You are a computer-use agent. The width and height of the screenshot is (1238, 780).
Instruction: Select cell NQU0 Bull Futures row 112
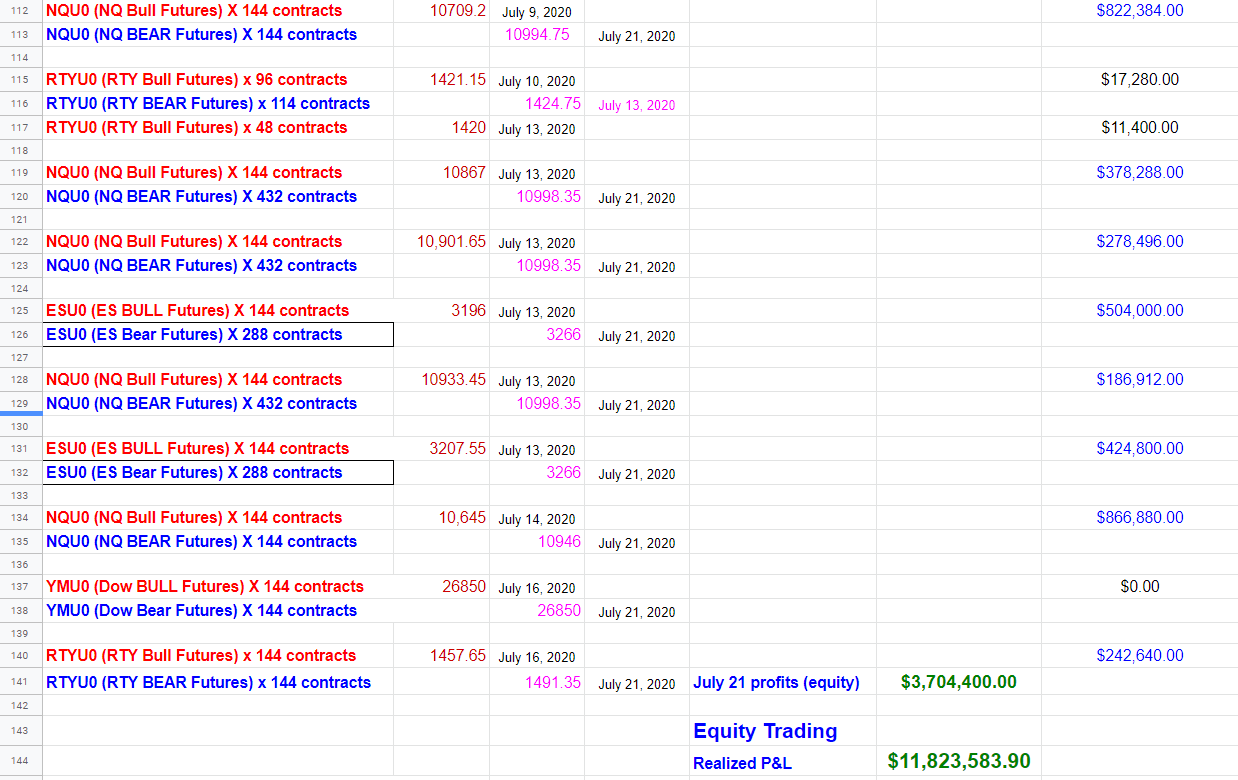point(217,11)
